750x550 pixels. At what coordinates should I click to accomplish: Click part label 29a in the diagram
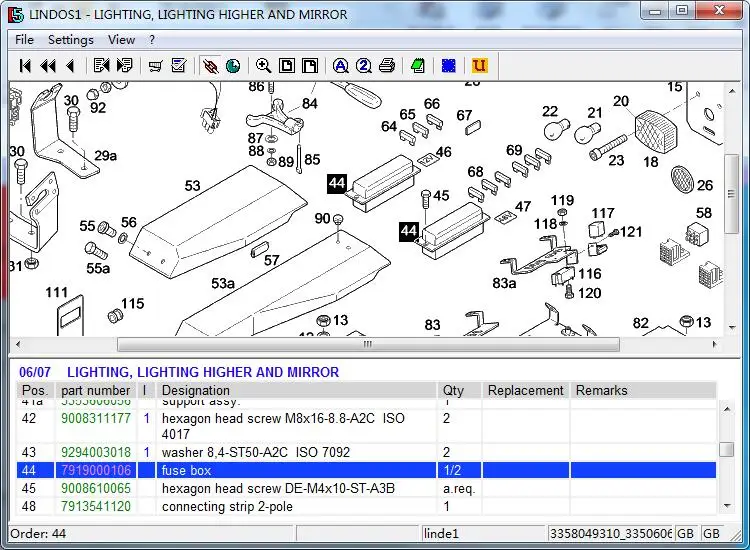(x=106, y=156)
